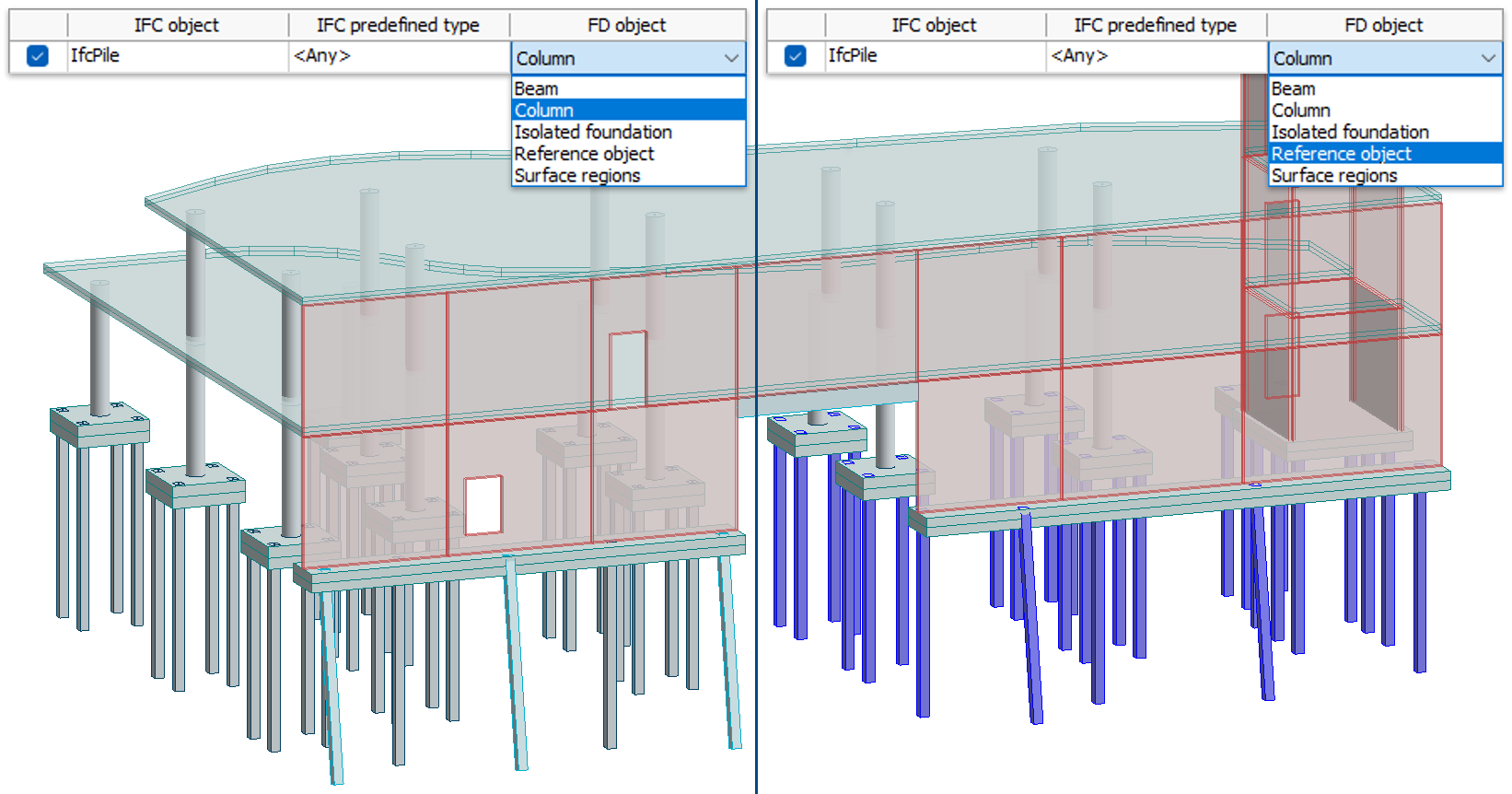Uncheck the IfcPile checkbox in left panel

click(38, 56)
